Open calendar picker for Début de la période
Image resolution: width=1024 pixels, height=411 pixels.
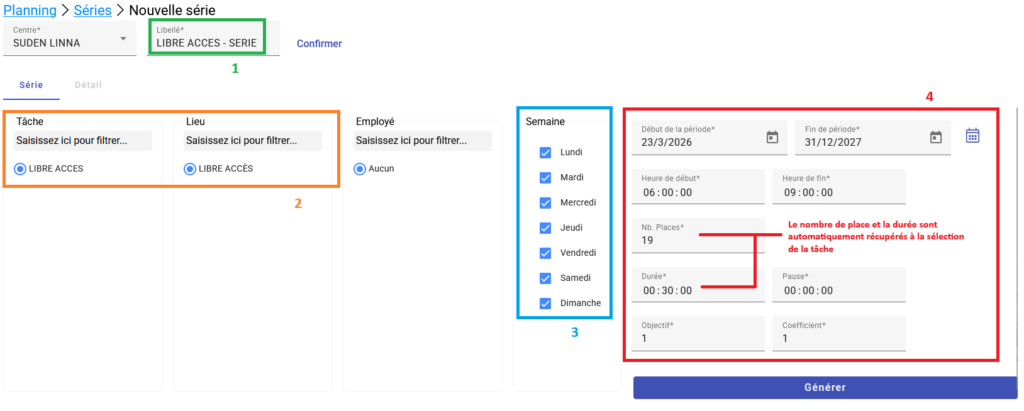pos(772,138)
